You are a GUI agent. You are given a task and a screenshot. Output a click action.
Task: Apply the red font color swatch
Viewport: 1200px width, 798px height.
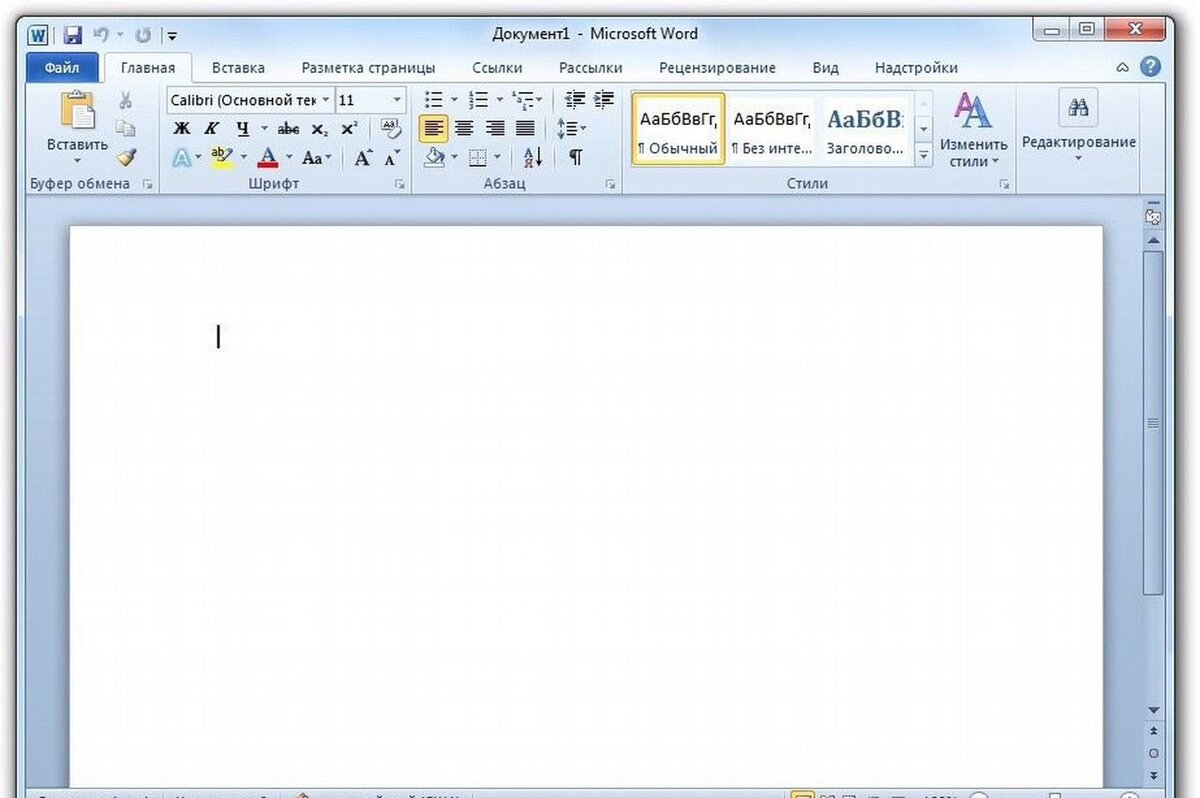coord(268,157)
